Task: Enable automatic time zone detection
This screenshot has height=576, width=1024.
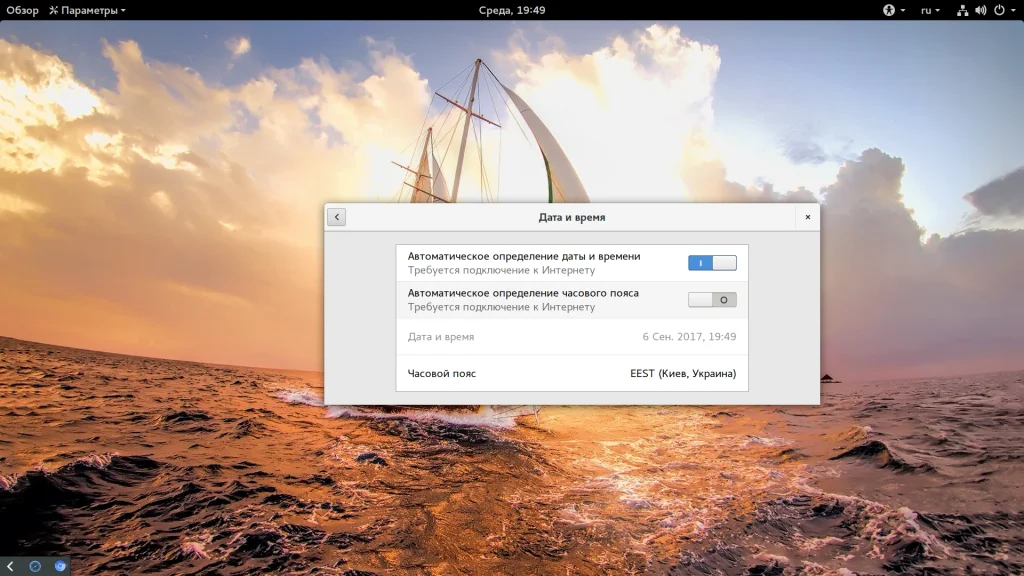Action: [x=712, y=300]
